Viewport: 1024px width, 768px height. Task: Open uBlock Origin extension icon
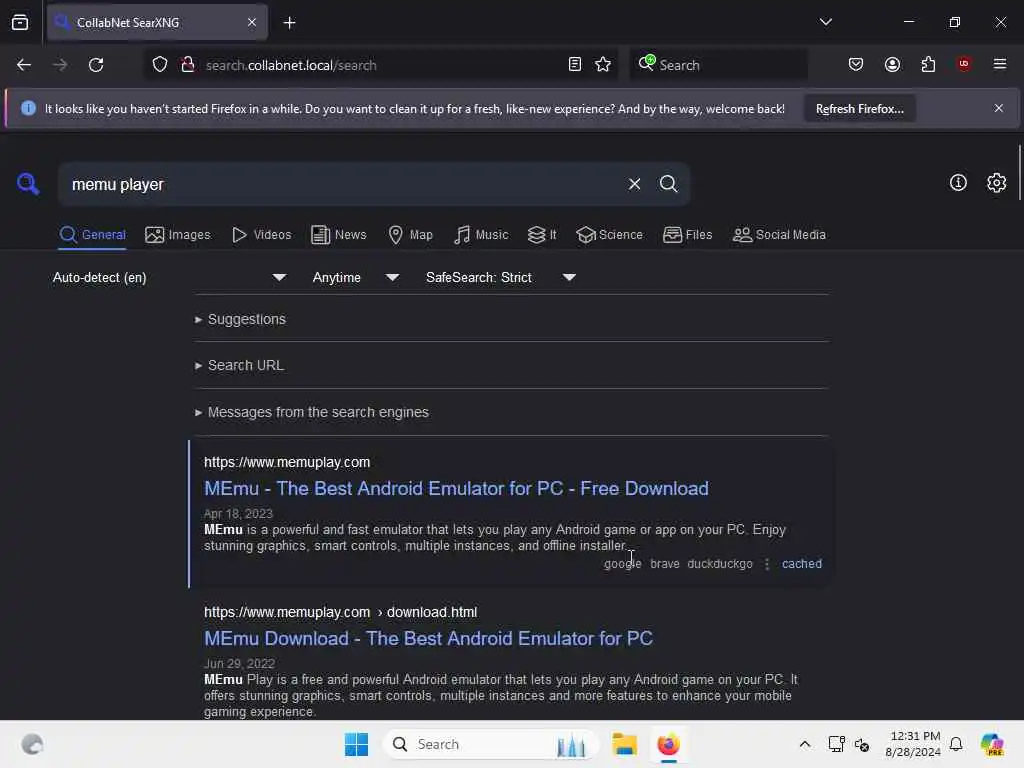(x=964, y=64)
